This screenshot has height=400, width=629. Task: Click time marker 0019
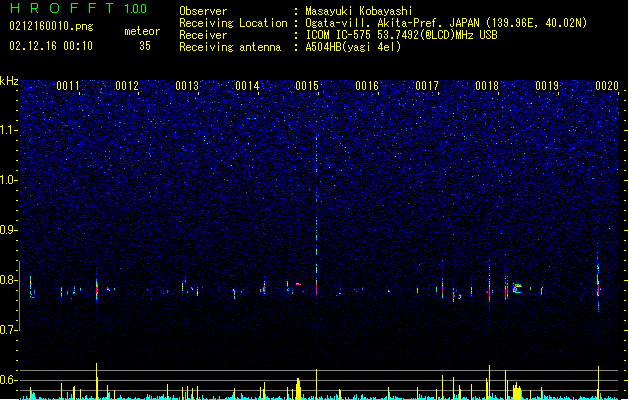[x=547, y=86]
